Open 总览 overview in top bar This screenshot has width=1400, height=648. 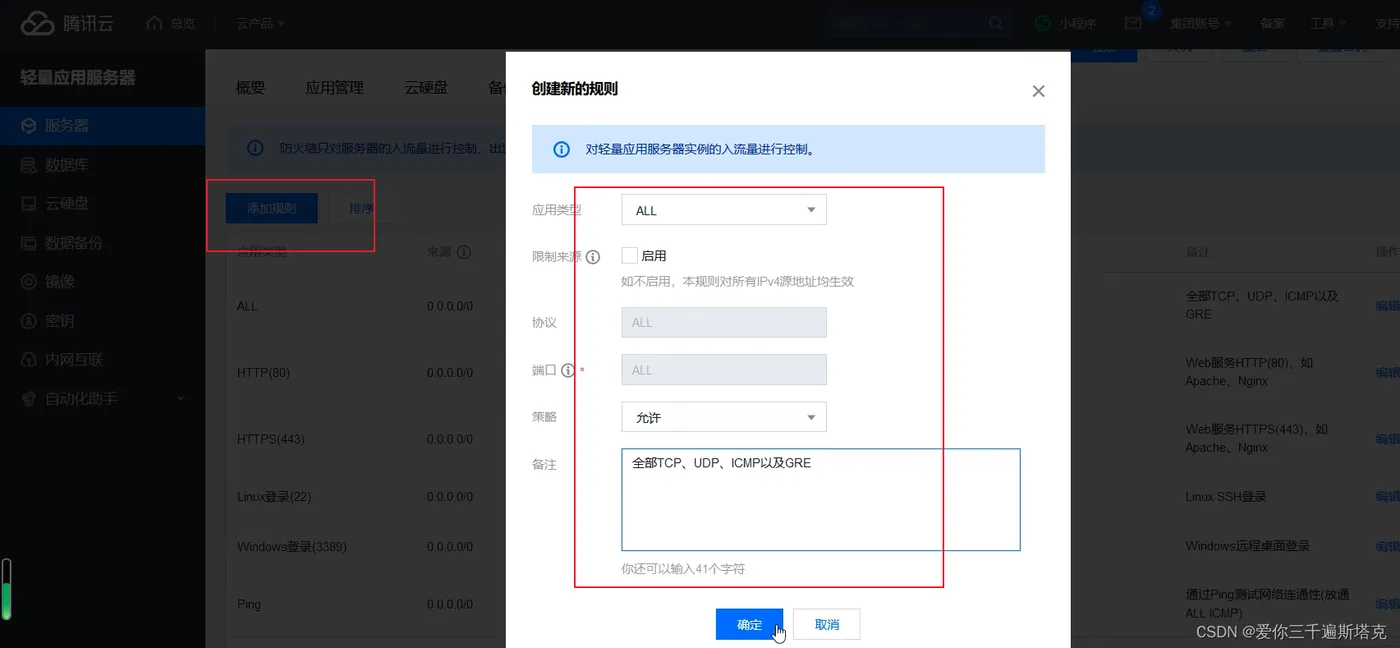coord(171,23)
